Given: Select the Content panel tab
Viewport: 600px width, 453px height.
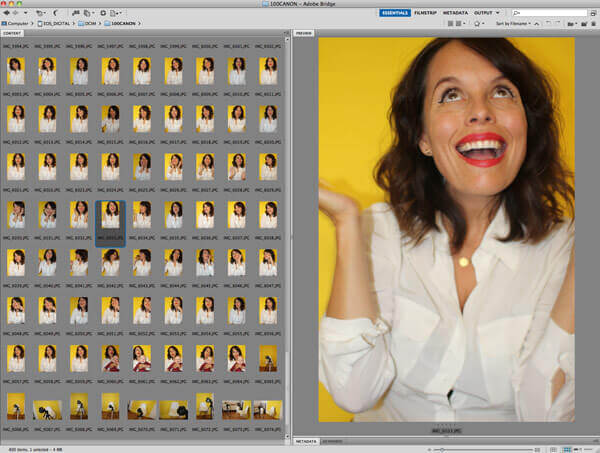Looking at the screenshot, I should point(12,33).
